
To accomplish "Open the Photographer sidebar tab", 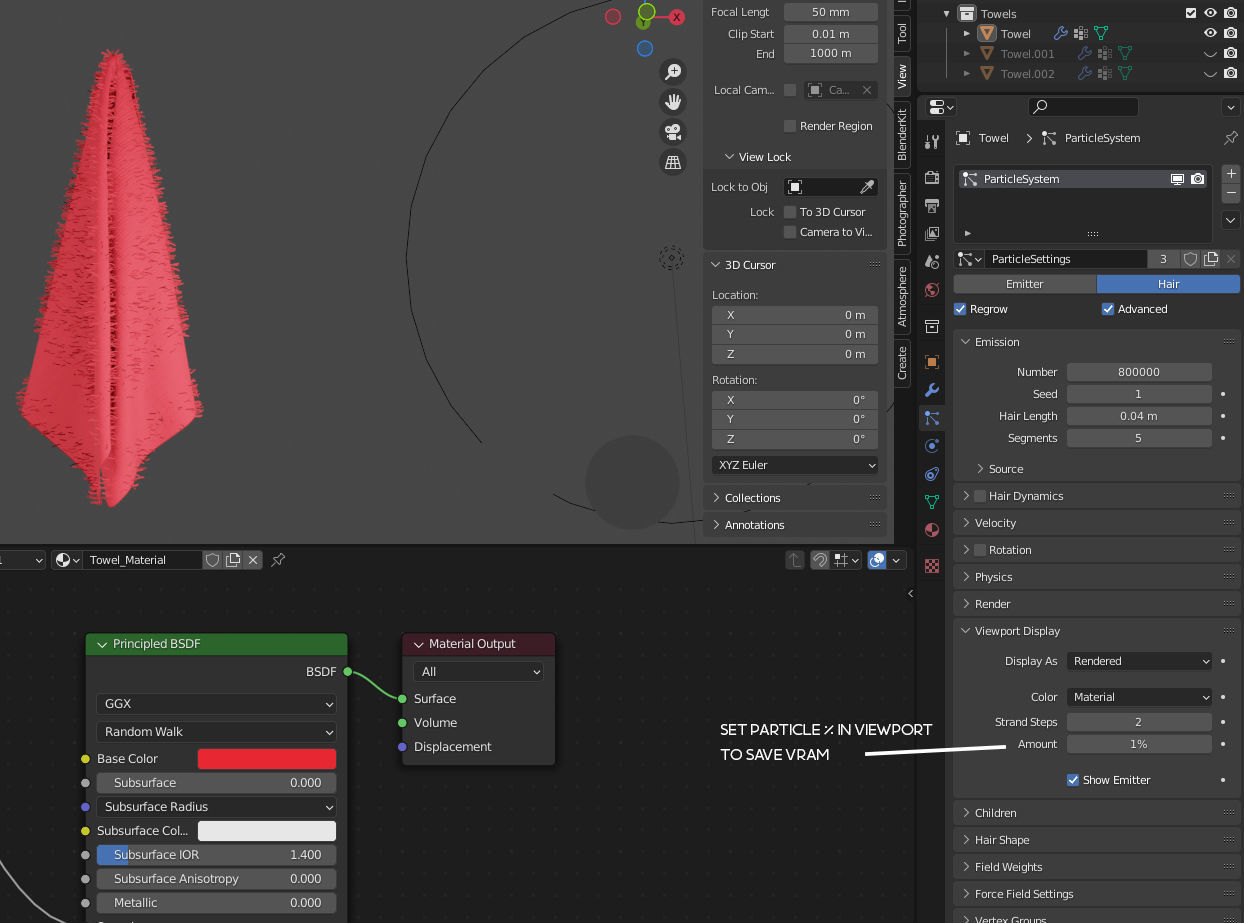I will 902,213.
